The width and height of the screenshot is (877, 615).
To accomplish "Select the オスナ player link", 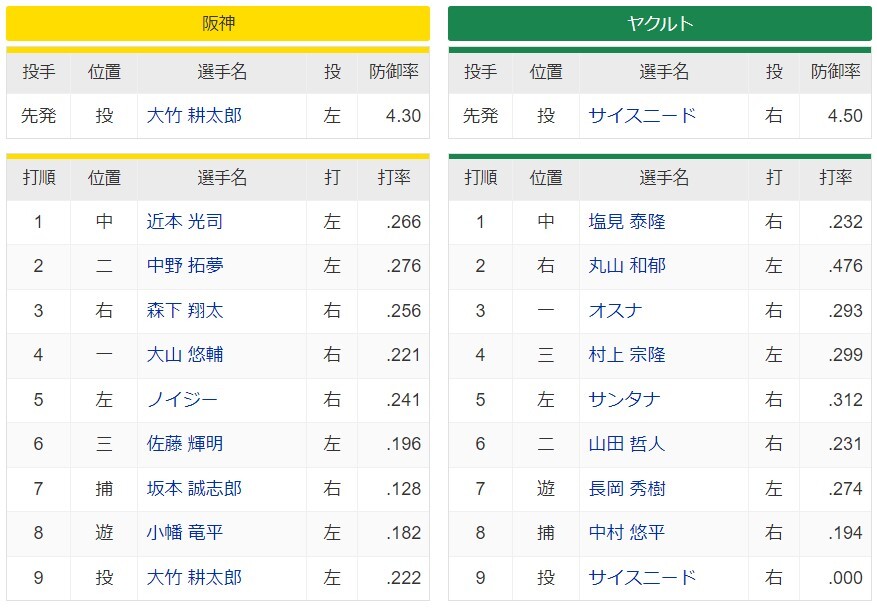I will point(615,311).
